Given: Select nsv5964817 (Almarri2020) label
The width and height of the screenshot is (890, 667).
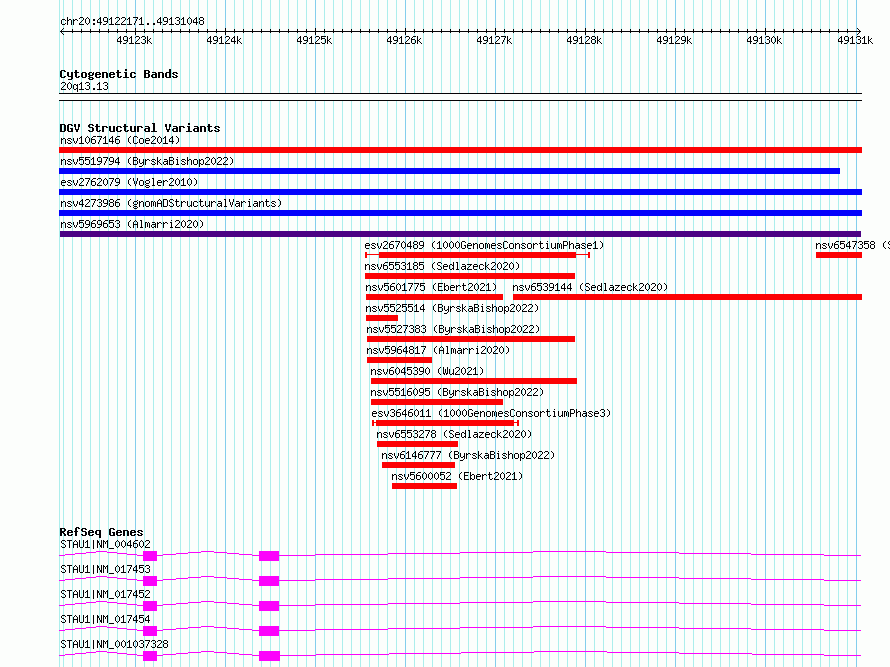Looking at the screenshot, I should coord(438,350).
